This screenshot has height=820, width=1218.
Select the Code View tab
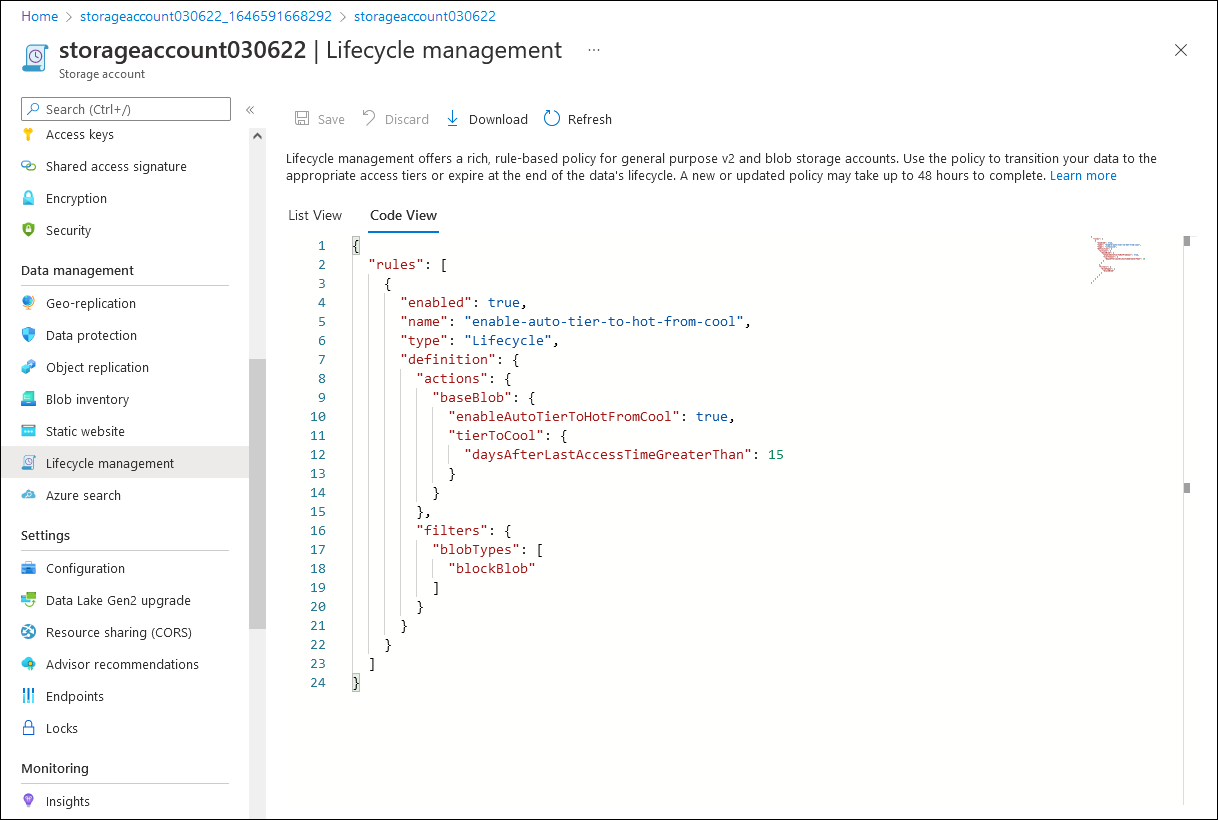[403, 215]
